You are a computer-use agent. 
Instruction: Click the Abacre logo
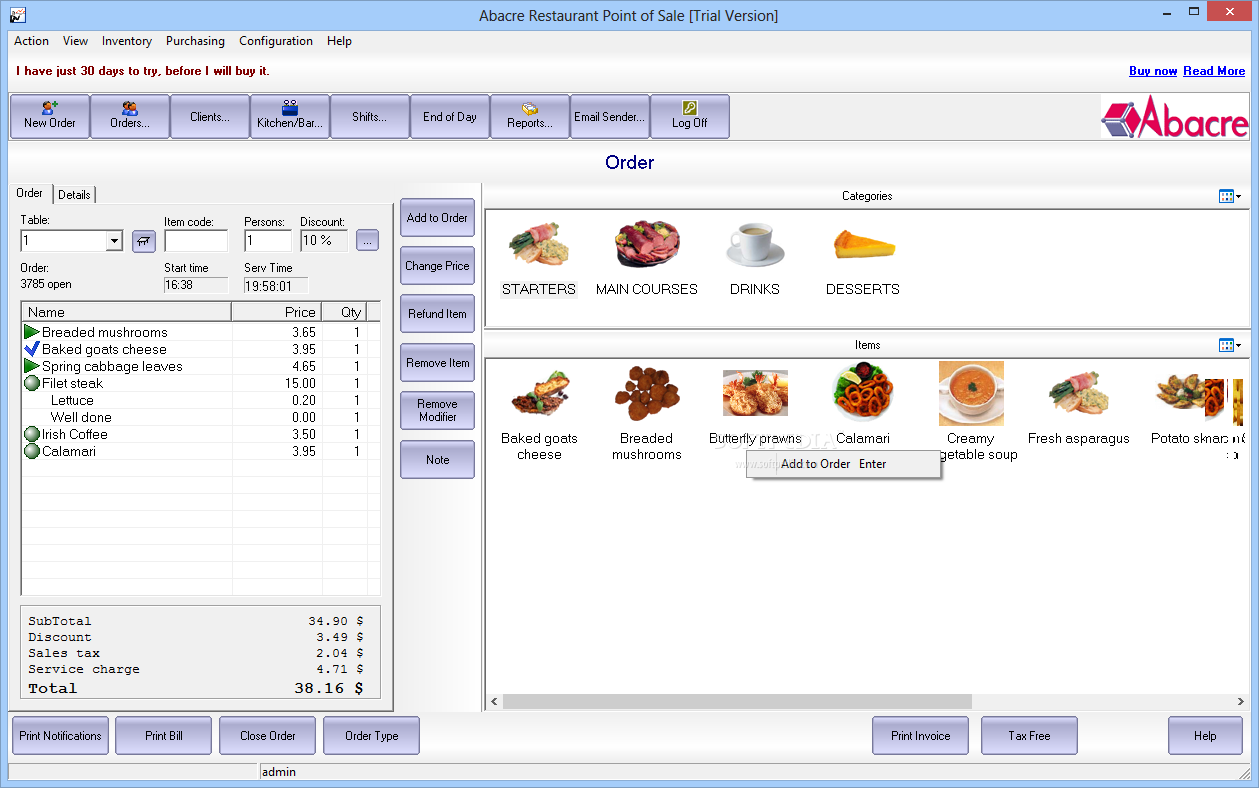click(x=1175, y=117)
